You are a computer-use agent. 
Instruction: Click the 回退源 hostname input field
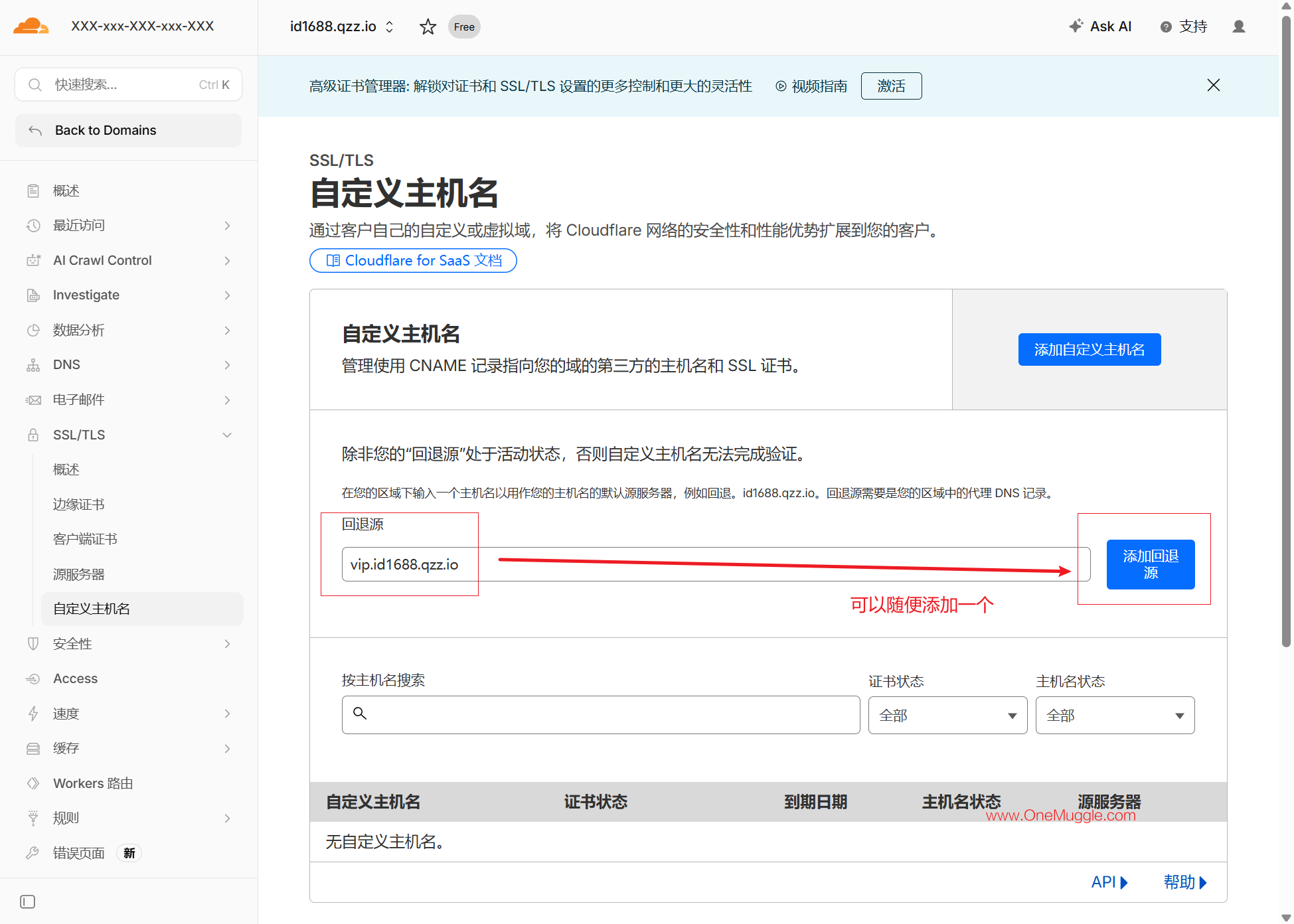(x=716, y=564)
